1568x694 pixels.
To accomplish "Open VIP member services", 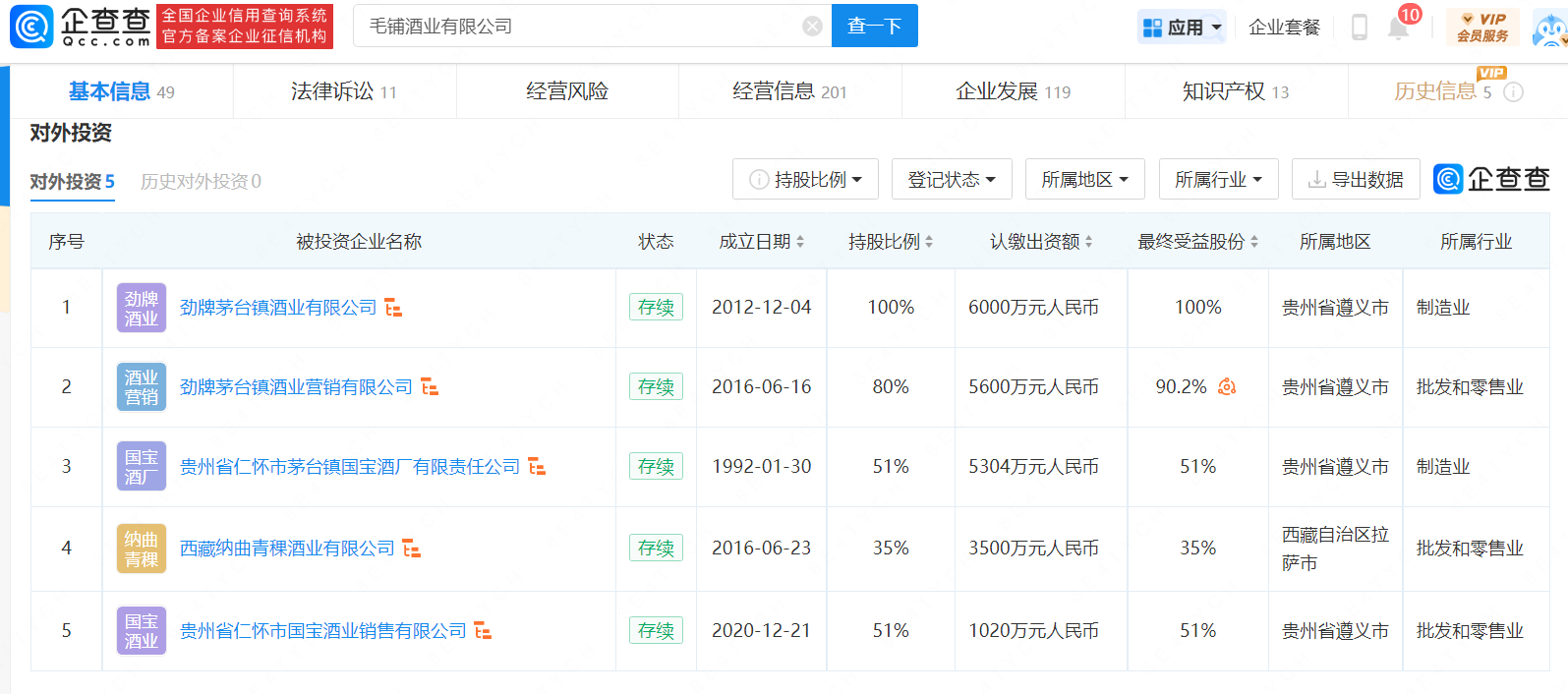I will coord(1481,27).
